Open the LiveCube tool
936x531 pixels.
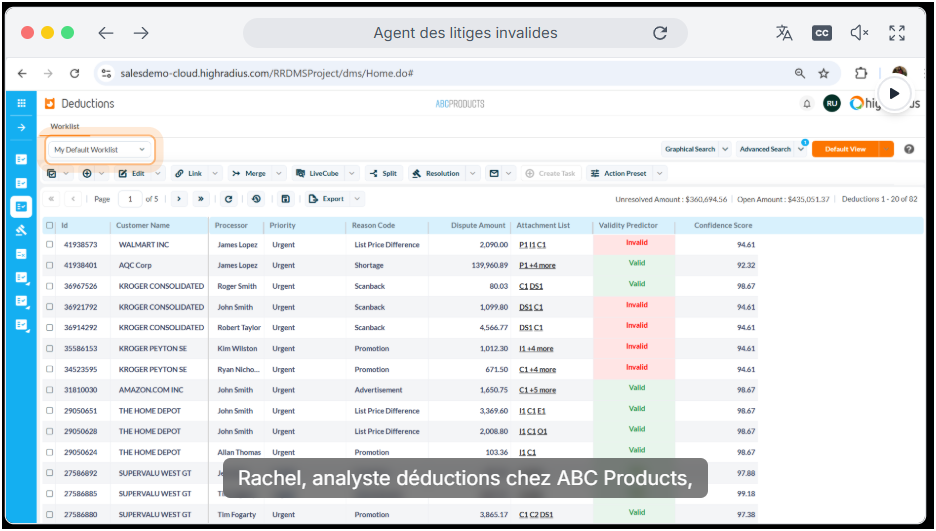[x=317, y=173]
